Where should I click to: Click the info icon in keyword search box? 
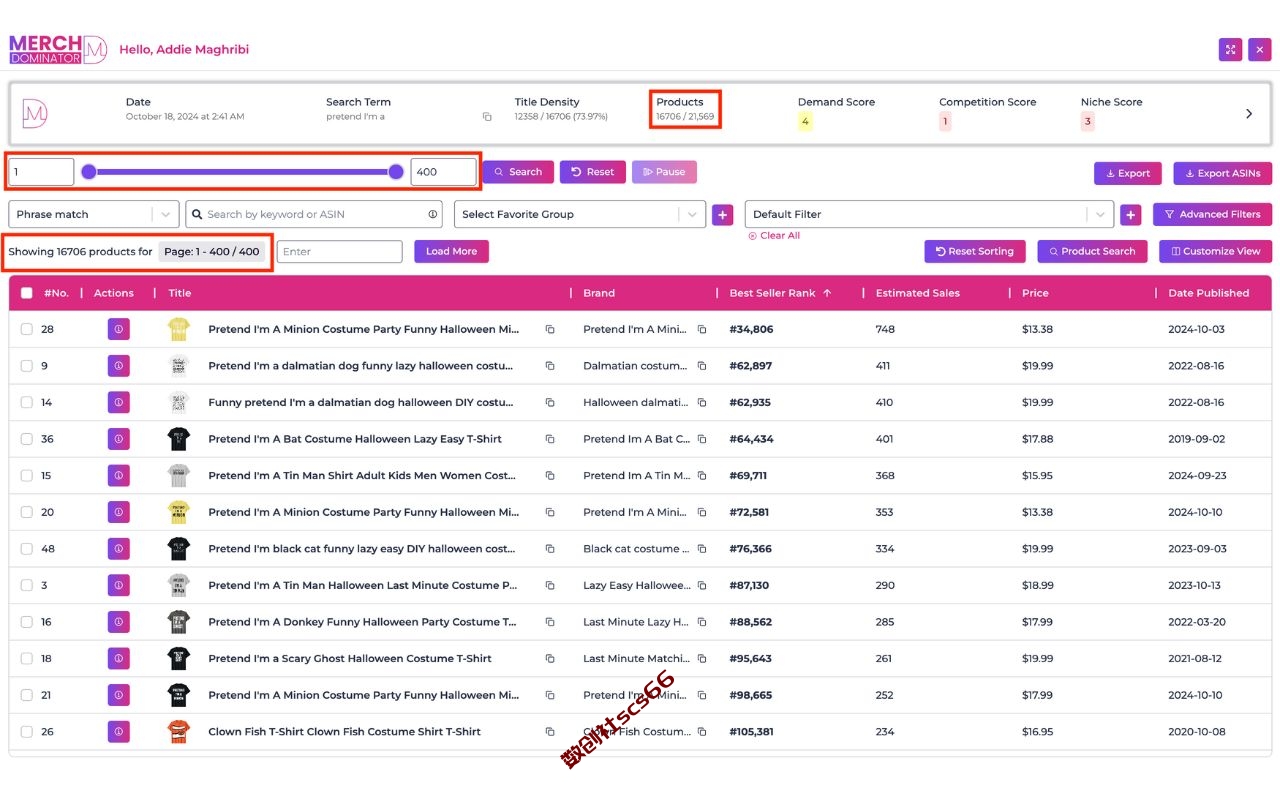[x=433, y=214]
